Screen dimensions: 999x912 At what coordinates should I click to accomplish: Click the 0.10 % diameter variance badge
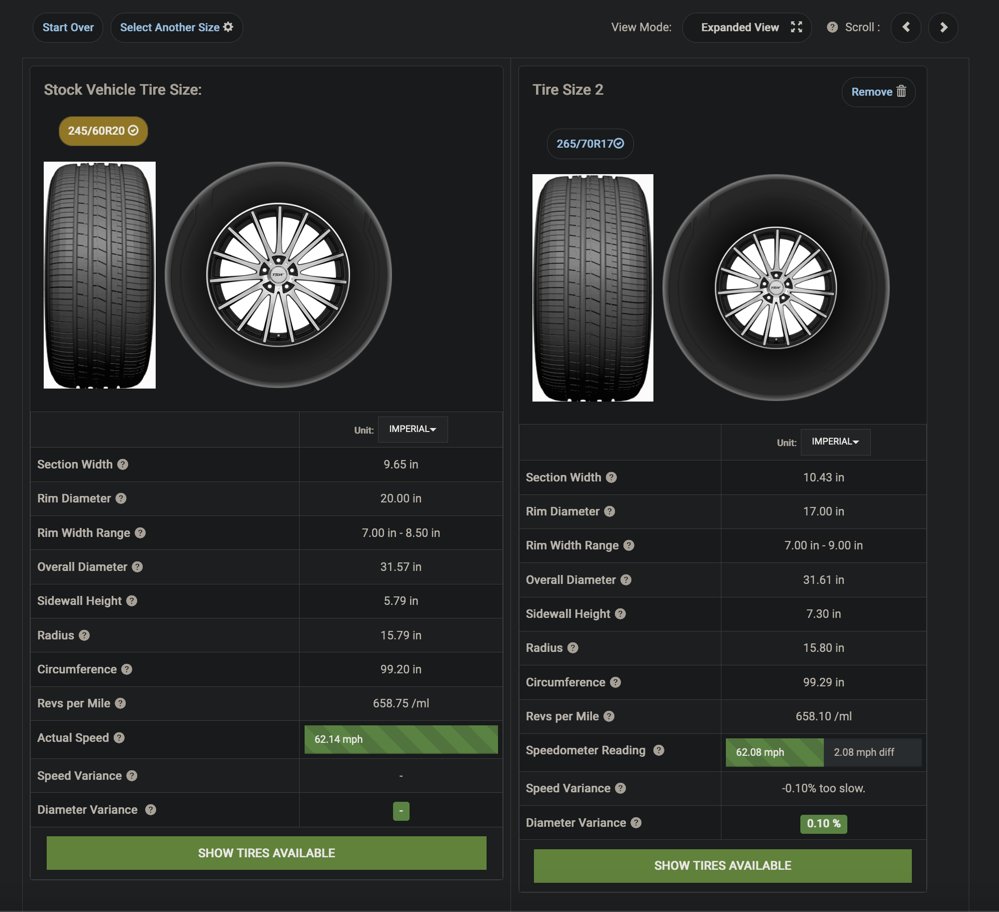[x=824, y=823]
